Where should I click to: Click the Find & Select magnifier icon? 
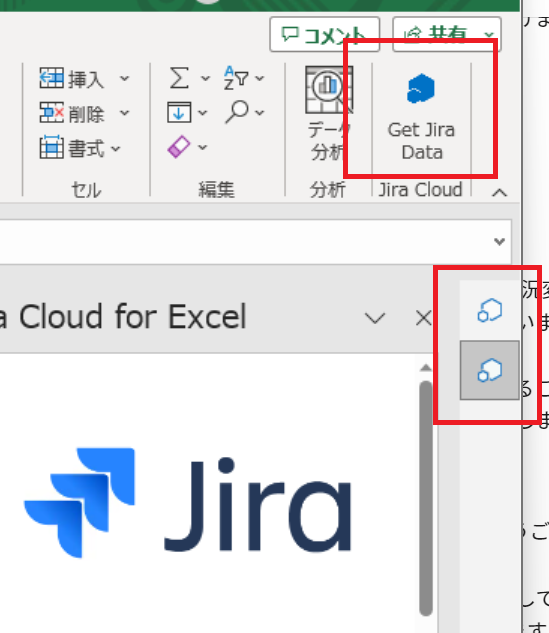pyautogui.click(x=237, y=112)
